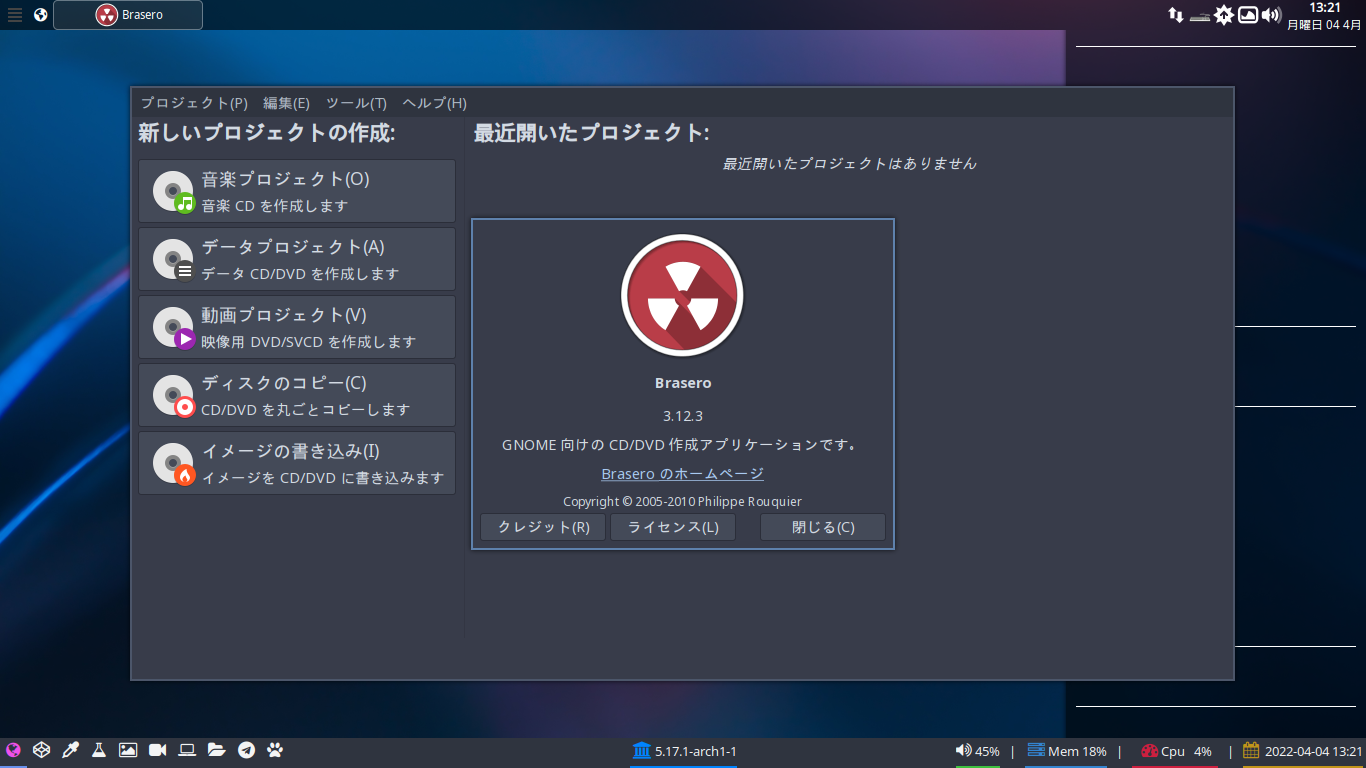Click the Brasero taskbar window button
The width and height of the screenshot is (1366, 768).
click(x=128, y=15)
